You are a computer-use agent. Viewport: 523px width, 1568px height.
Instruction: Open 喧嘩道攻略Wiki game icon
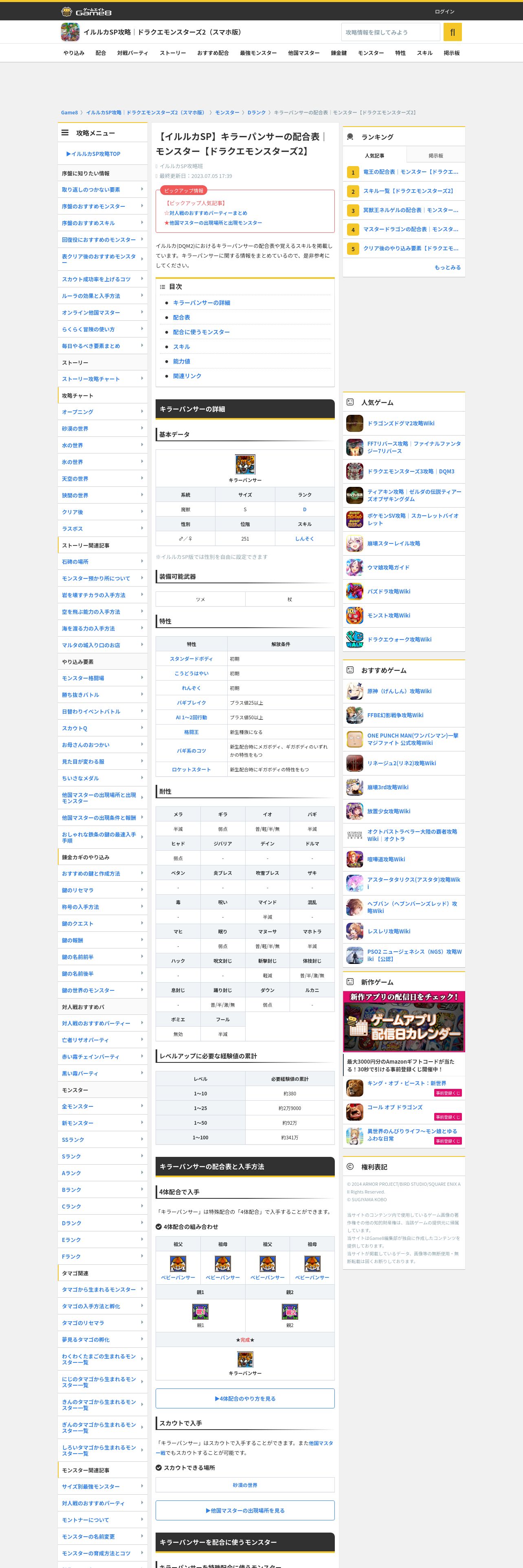tap(354, 859)
